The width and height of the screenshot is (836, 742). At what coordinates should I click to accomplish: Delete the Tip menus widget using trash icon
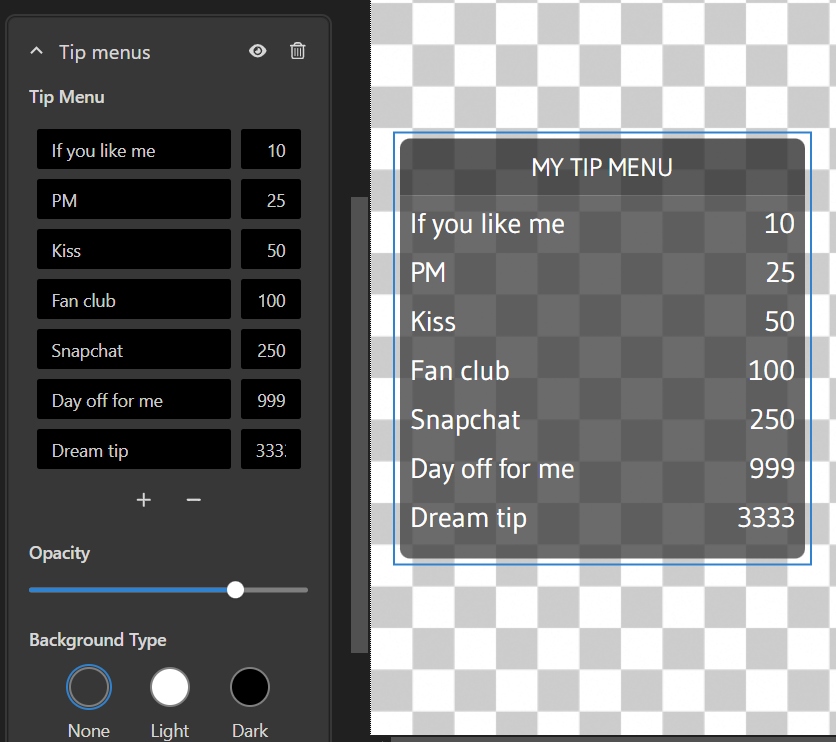click(x=297, y=50)
